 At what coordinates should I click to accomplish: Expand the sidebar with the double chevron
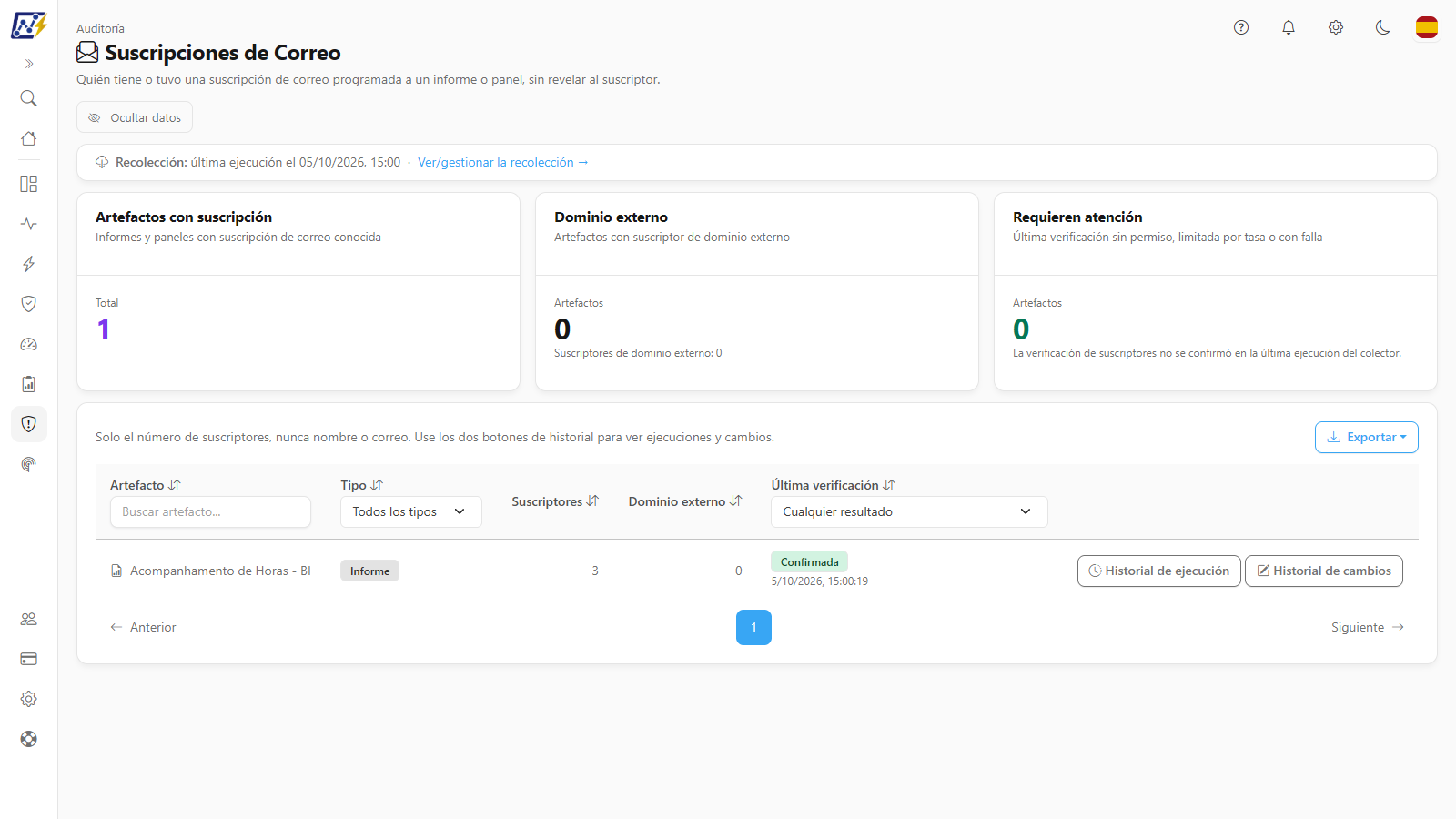tap(29, 64)
